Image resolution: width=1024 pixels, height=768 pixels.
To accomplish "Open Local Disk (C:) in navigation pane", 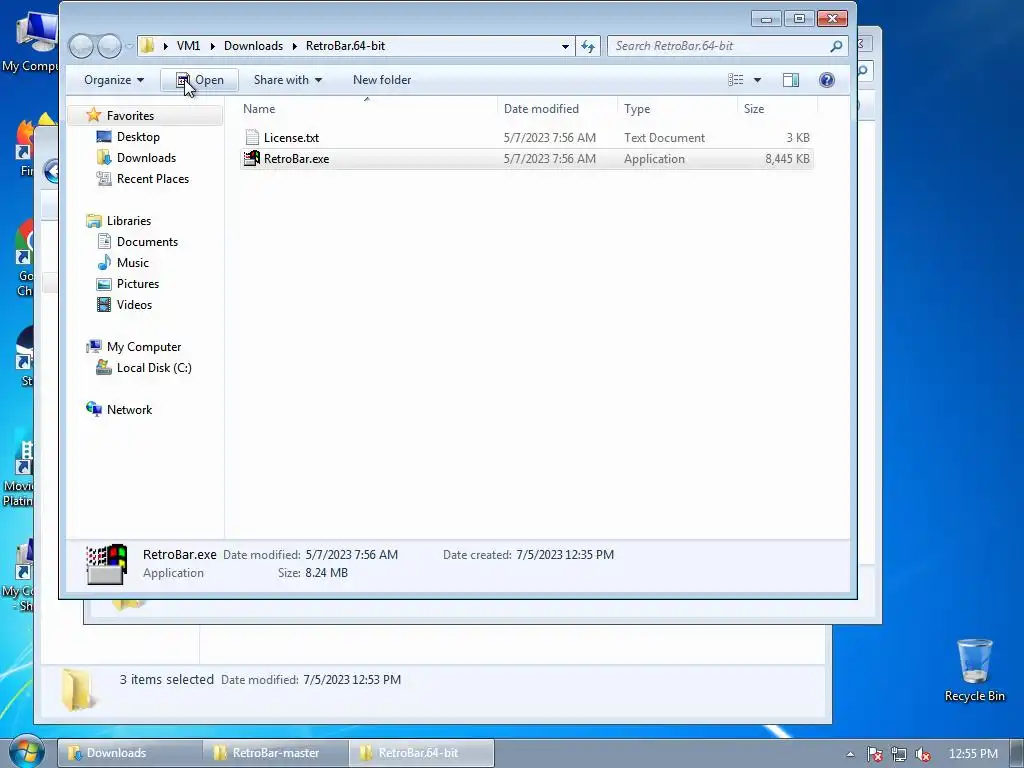I will 154,368.
